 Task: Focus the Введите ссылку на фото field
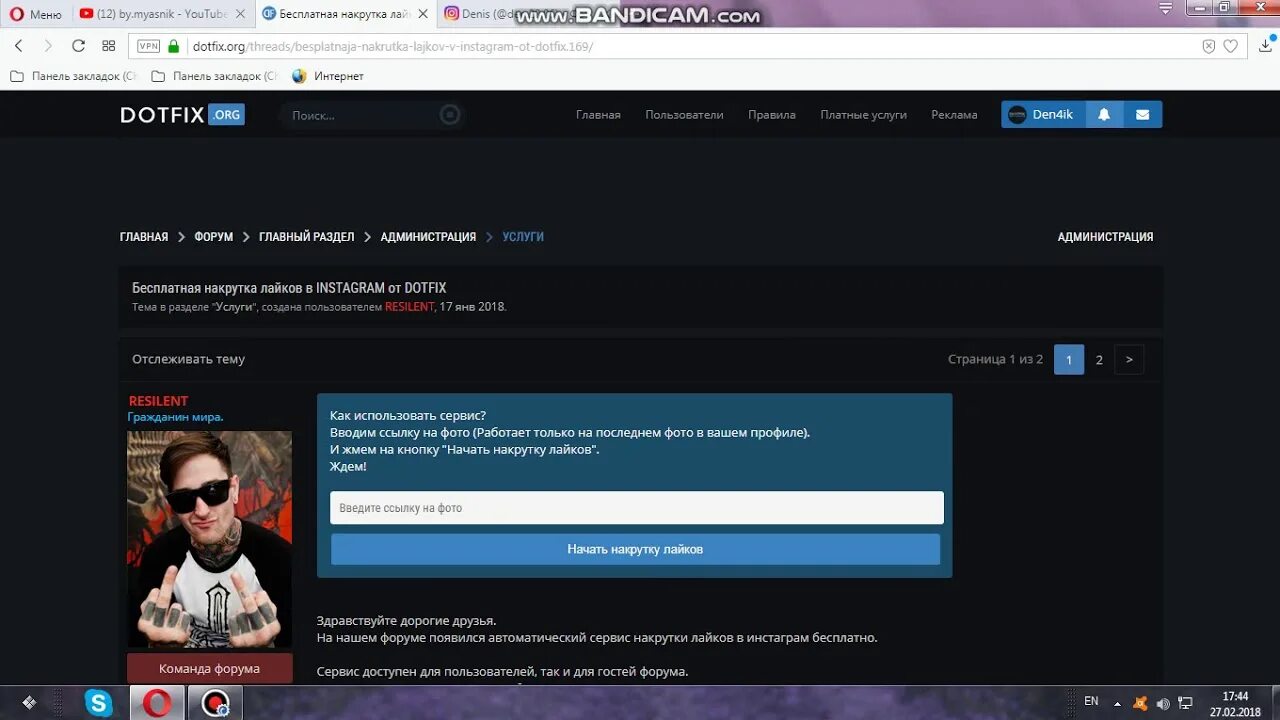[637, 507]
